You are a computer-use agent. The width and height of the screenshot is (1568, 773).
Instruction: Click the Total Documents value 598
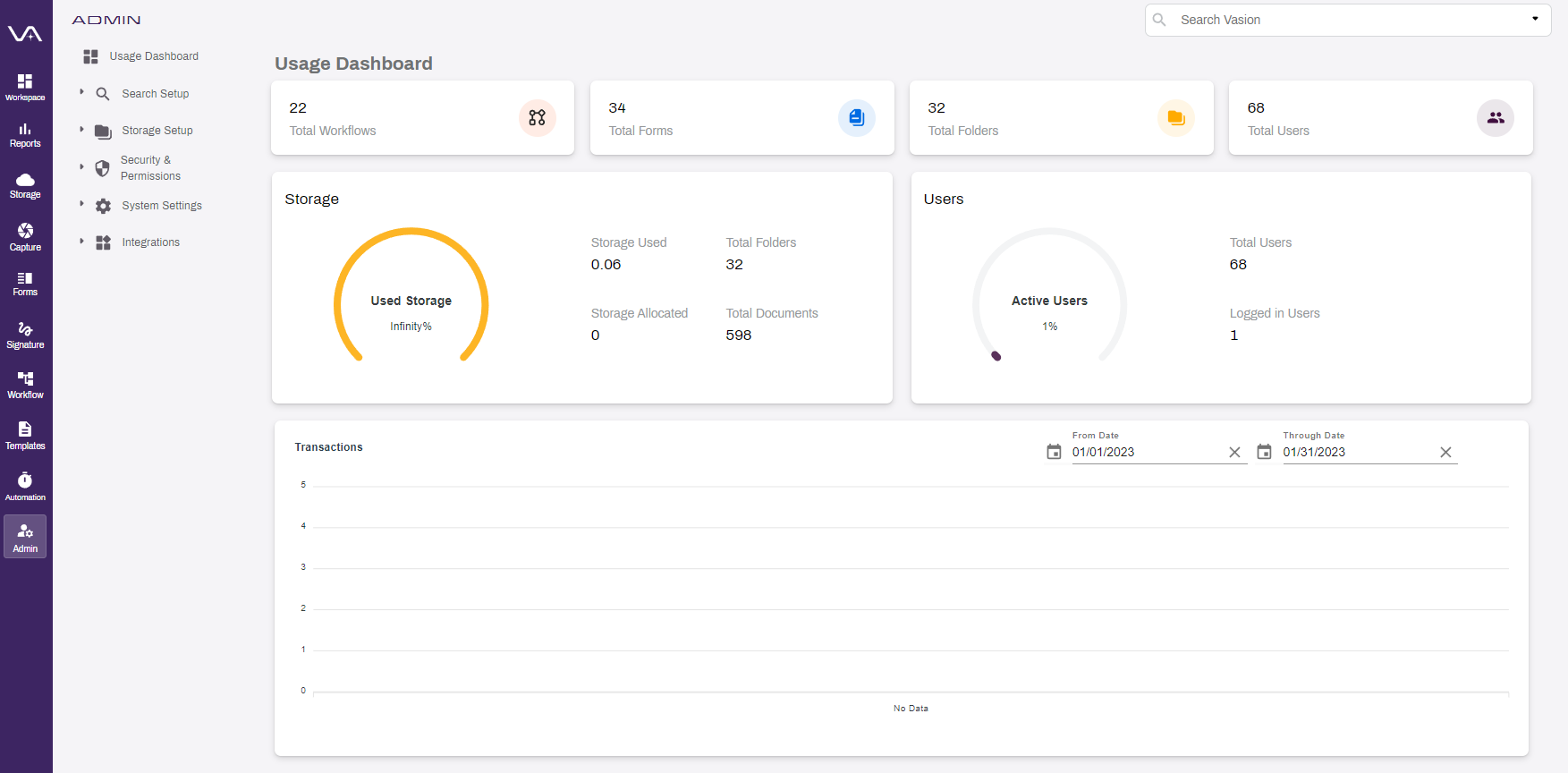[739, 336]
